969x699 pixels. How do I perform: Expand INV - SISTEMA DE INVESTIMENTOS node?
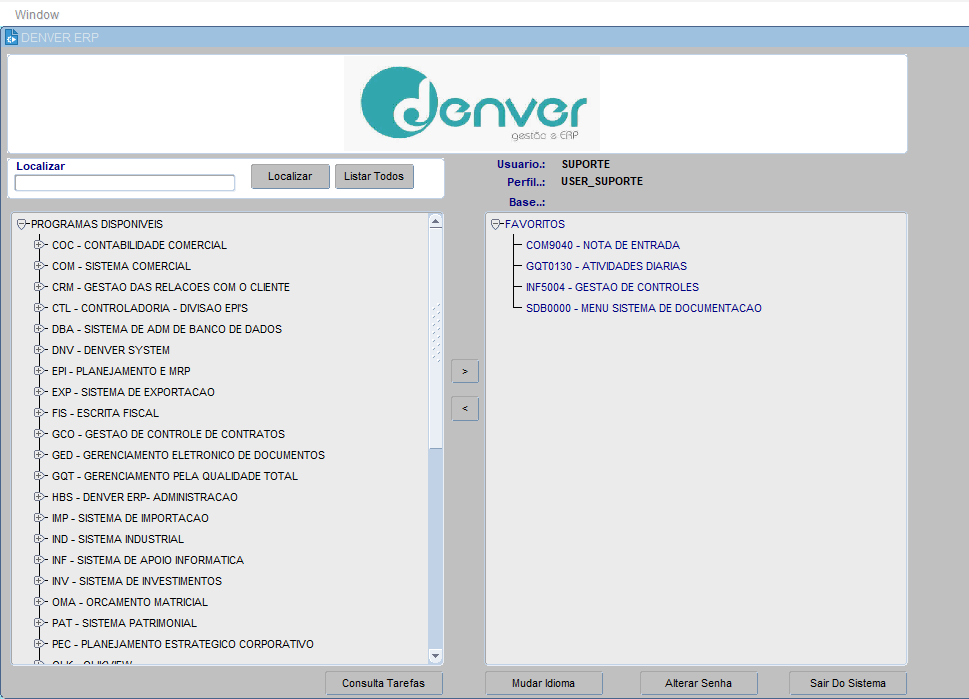coord(39,581)
